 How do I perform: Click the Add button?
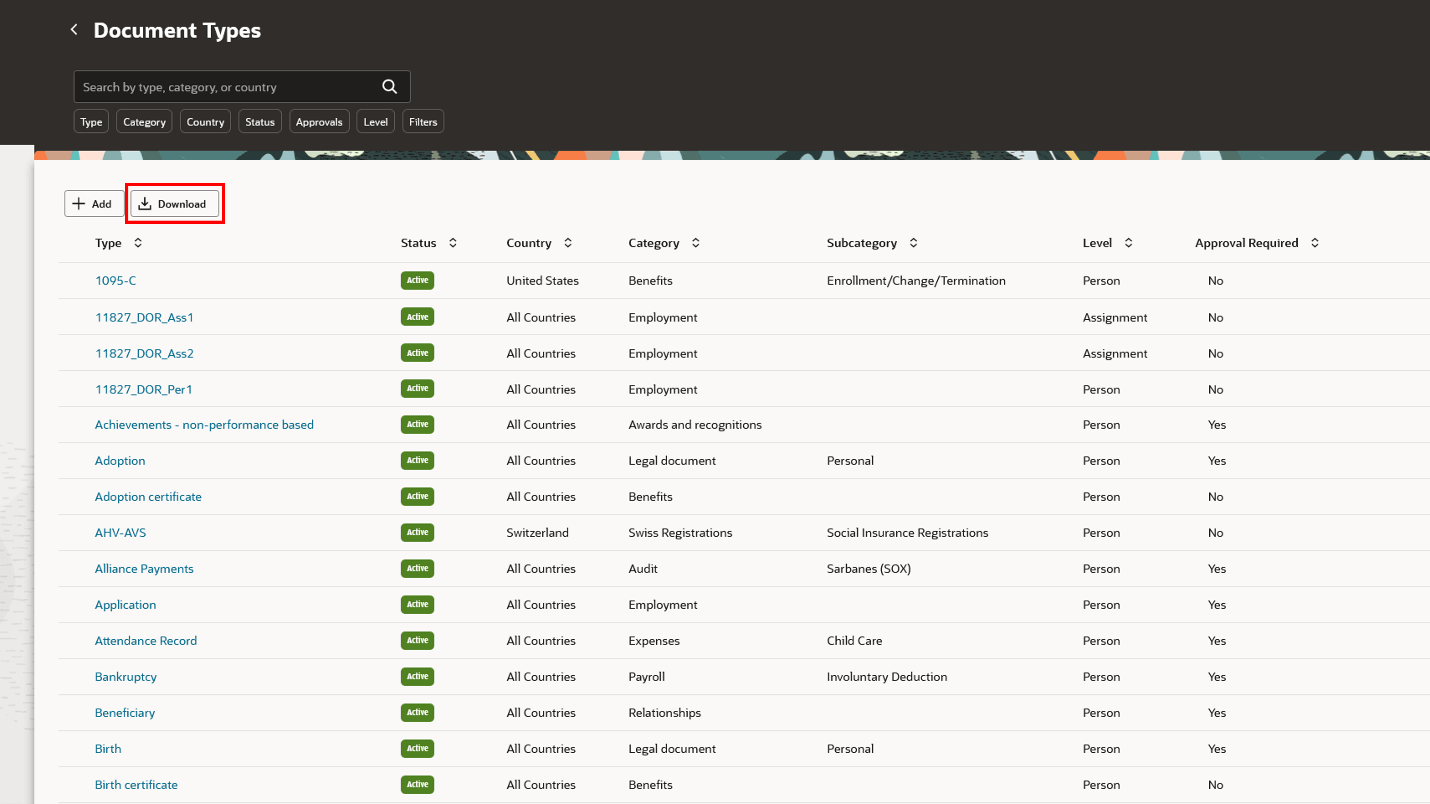(x=94, y=204)
